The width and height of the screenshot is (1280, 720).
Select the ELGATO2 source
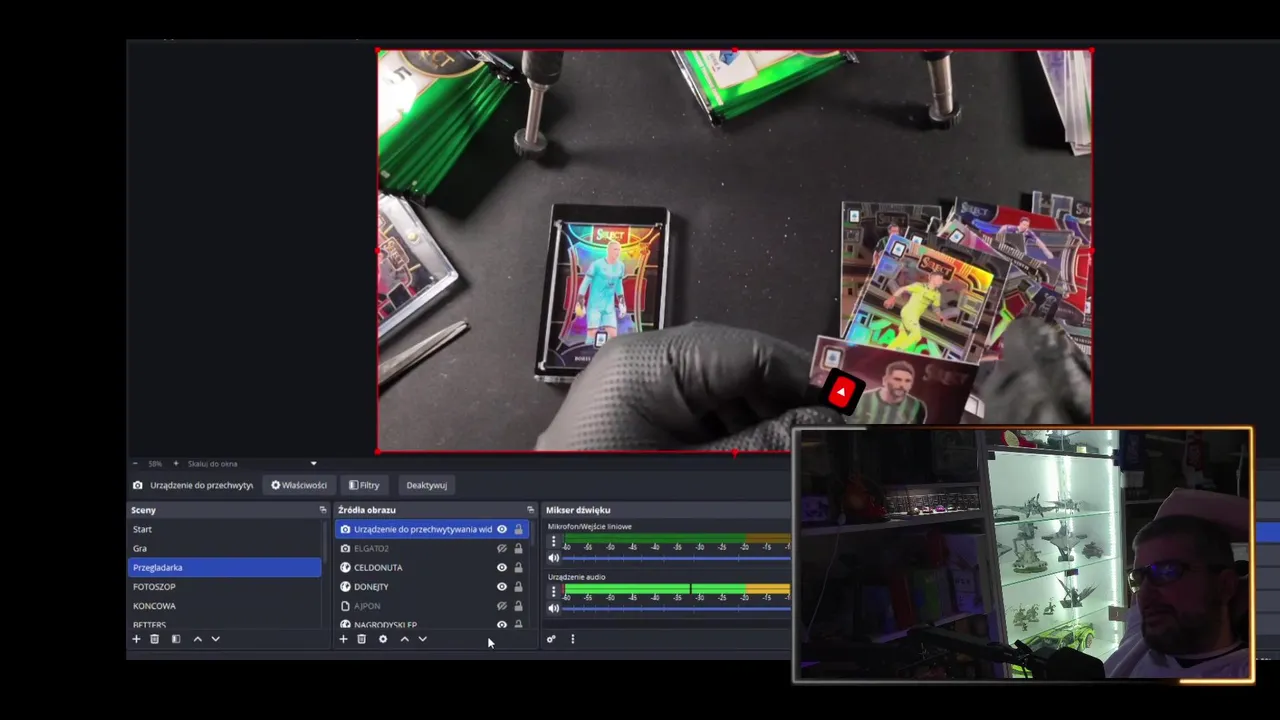[x=432, y=548]
